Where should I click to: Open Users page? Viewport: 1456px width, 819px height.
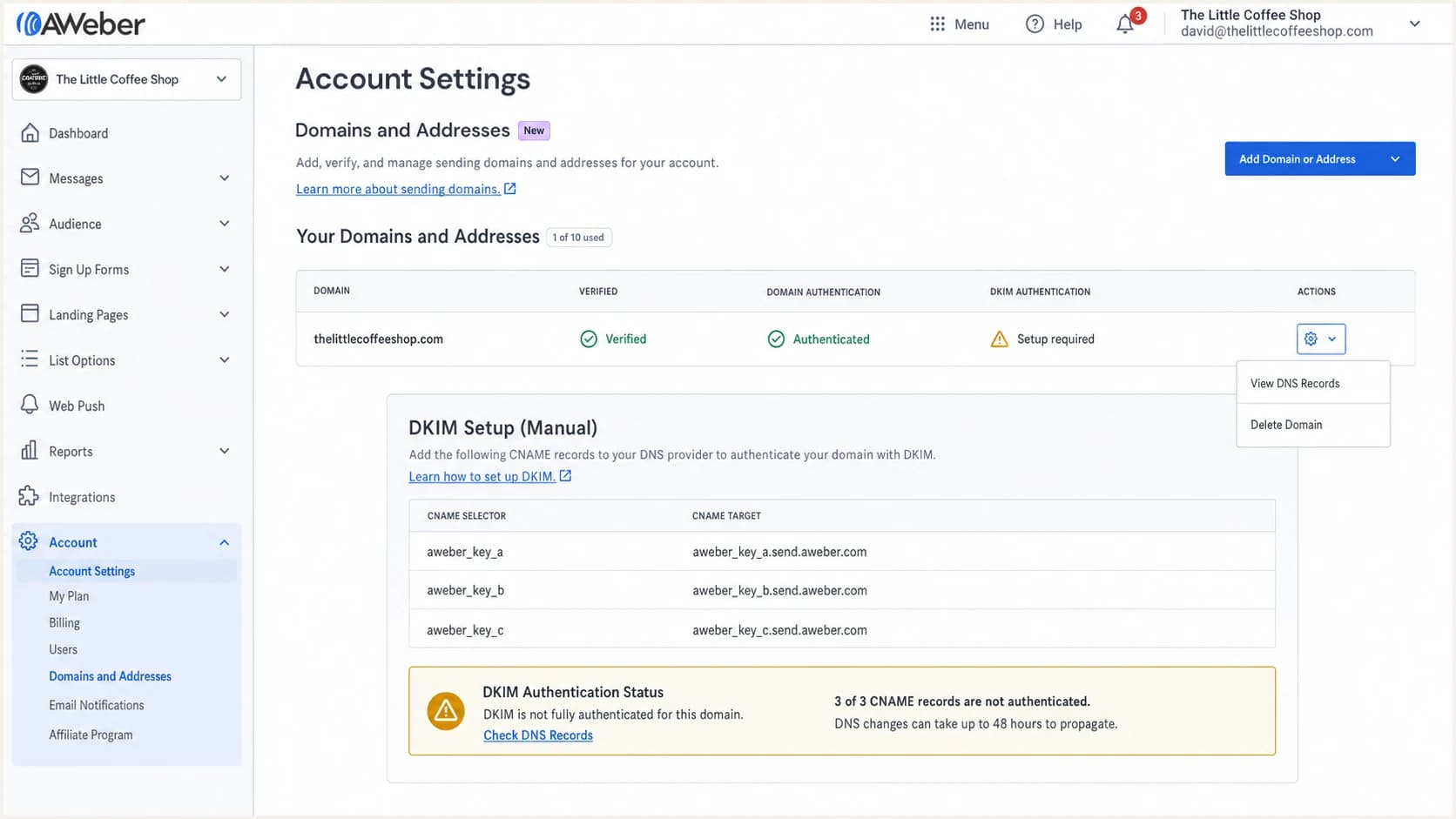pos(63,649)
